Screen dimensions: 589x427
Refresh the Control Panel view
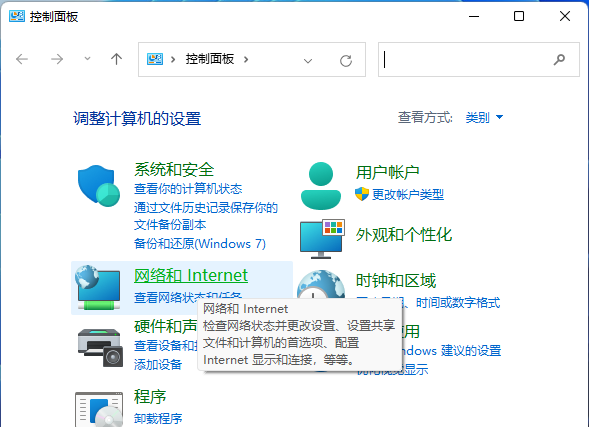tap(346, 60)
